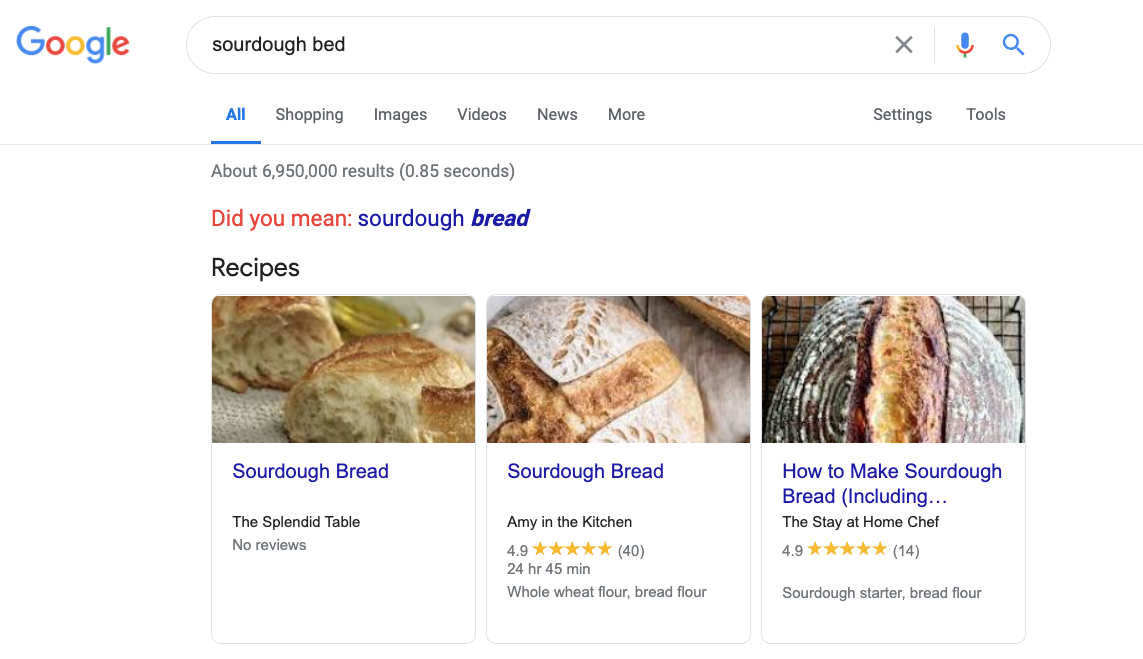1143x659 pixels.
Task: Select the All results tab
Action: [235, 114]
